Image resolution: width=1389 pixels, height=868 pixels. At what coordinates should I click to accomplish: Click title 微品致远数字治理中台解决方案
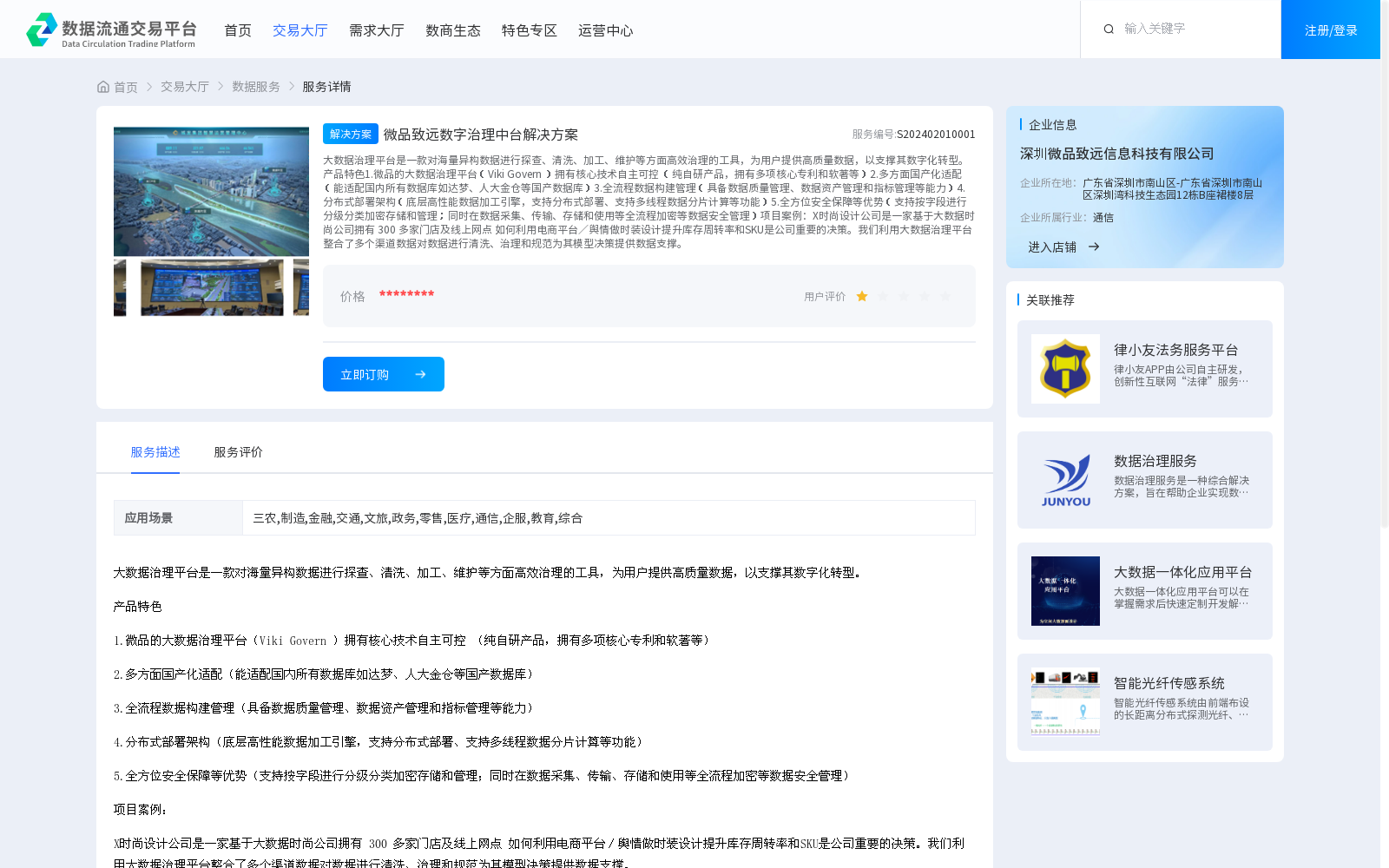481,135
